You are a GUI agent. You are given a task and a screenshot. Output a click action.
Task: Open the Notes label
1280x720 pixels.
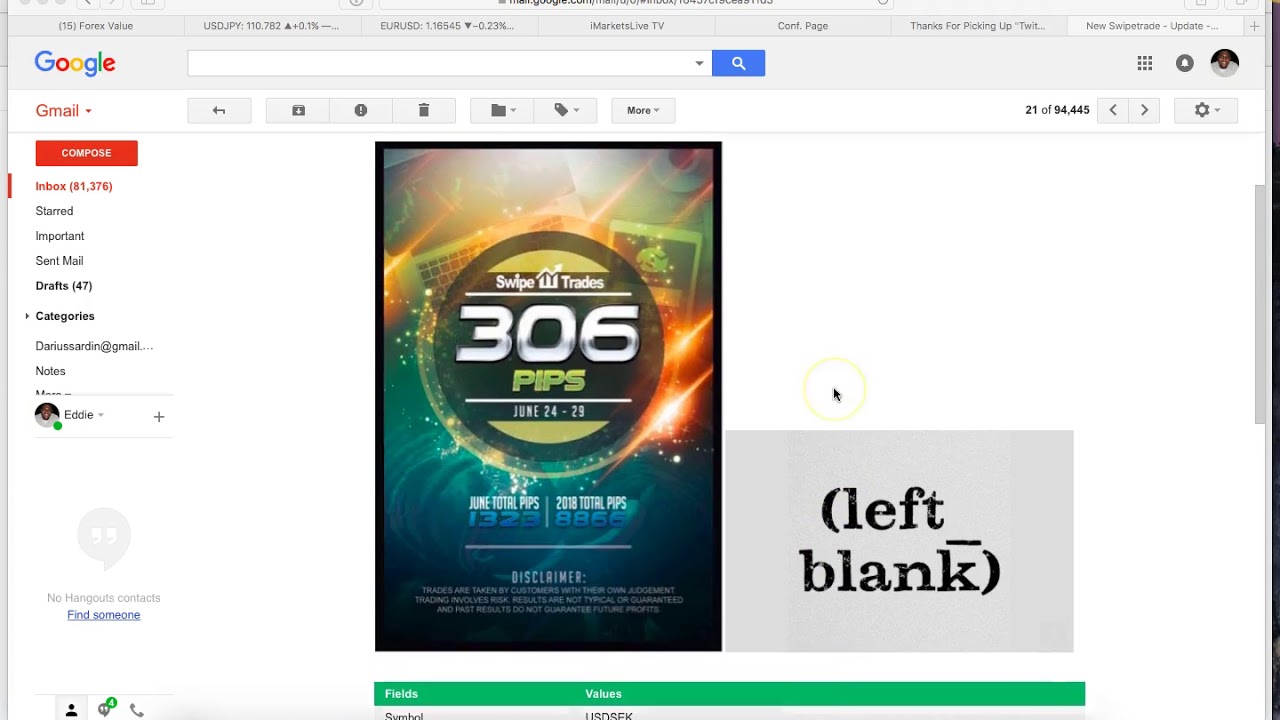(50, 371)
